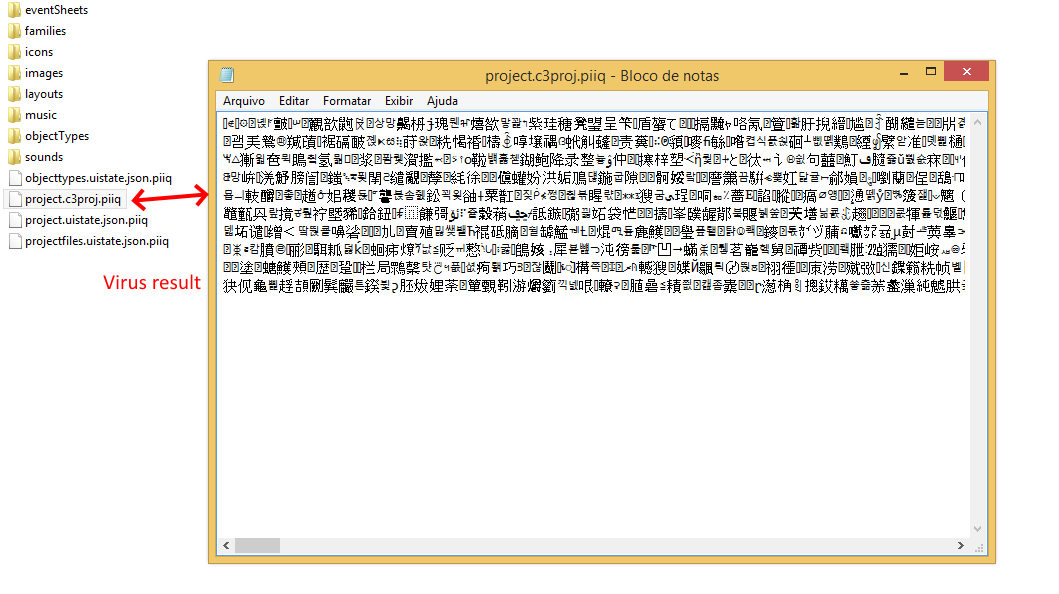Select file name project.c3proj.piiq
This screenshot has height=594, width=1059.
73,199
